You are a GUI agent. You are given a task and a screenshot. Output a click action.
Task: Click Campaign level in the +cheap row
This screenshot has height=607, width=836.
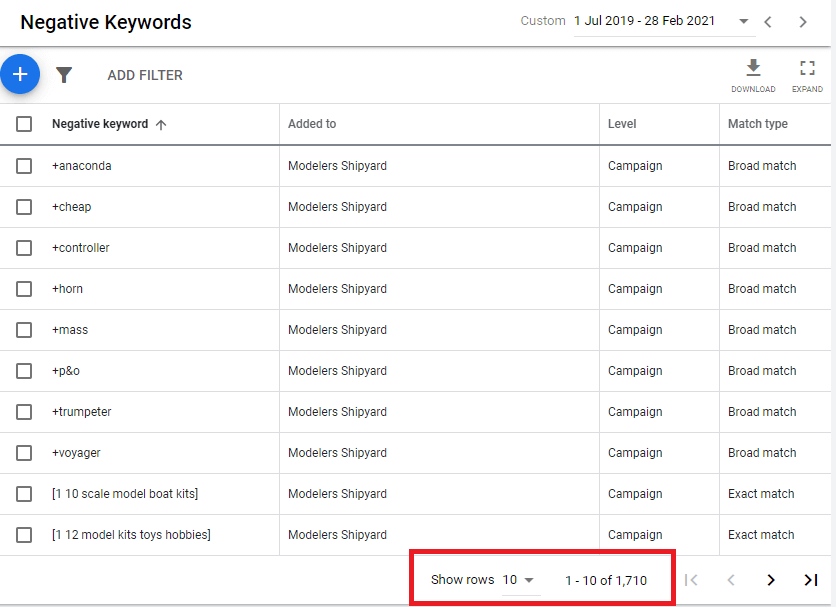pos(635,207)
